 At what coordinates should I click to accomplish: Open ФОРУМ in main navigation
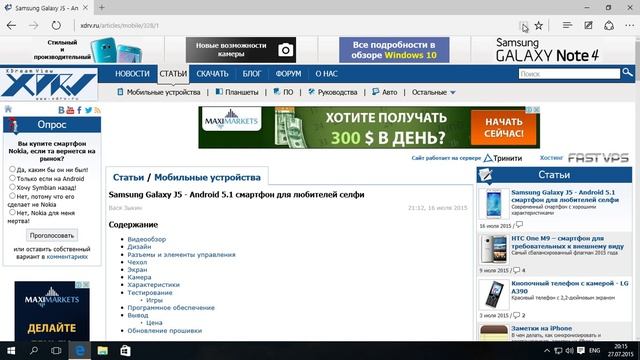(x=288, y=74)
